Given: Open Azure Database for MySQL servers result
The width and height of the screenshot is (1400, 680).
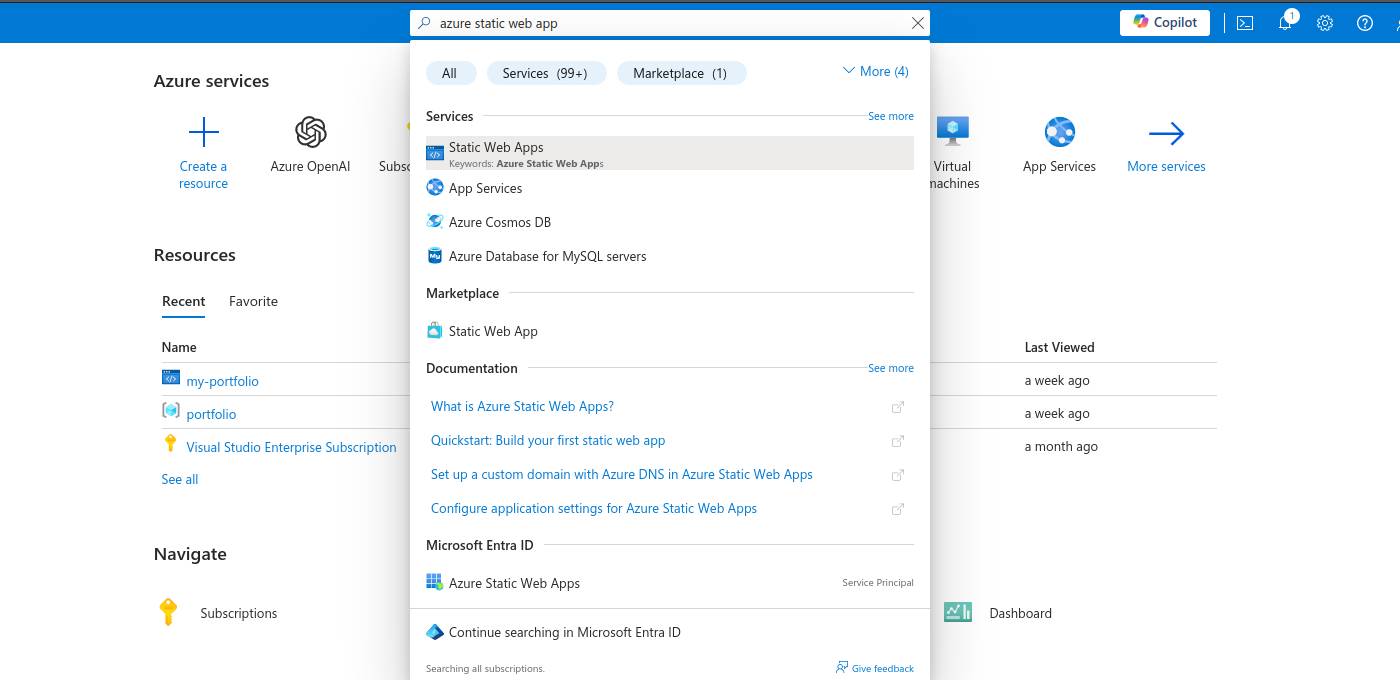Looking at the screenshot, I should pyautogui.click(x=670, y=256).
